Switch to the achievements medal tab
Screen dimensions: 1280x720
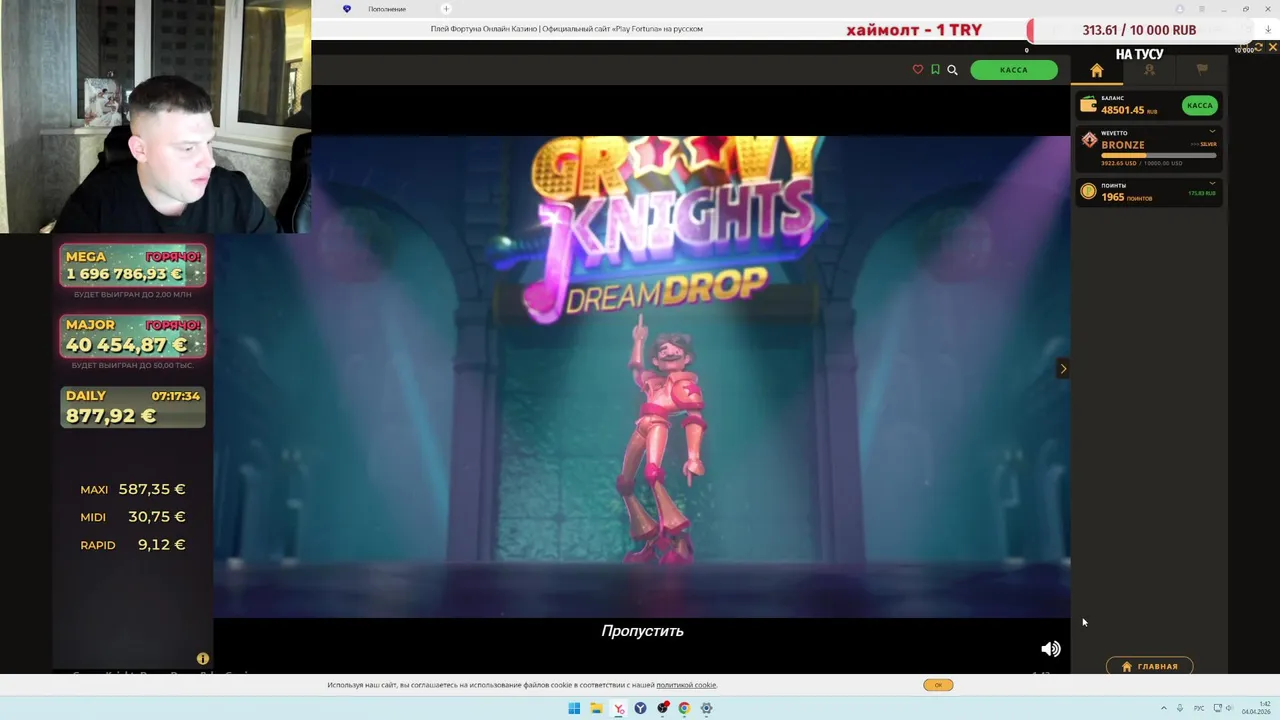(1149, 70)
